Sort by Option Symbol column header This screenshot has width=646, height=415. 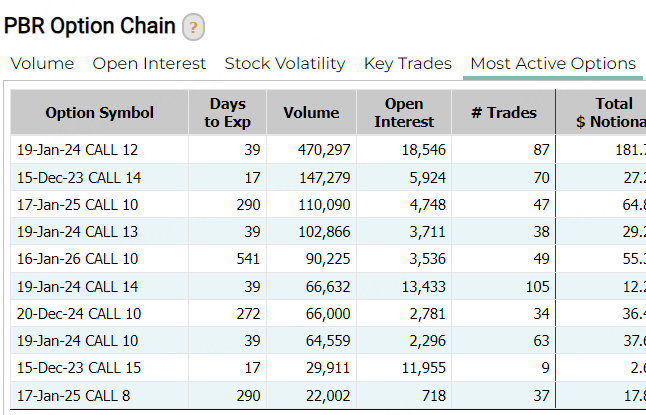pyautogui.click(x=100, y=113)
